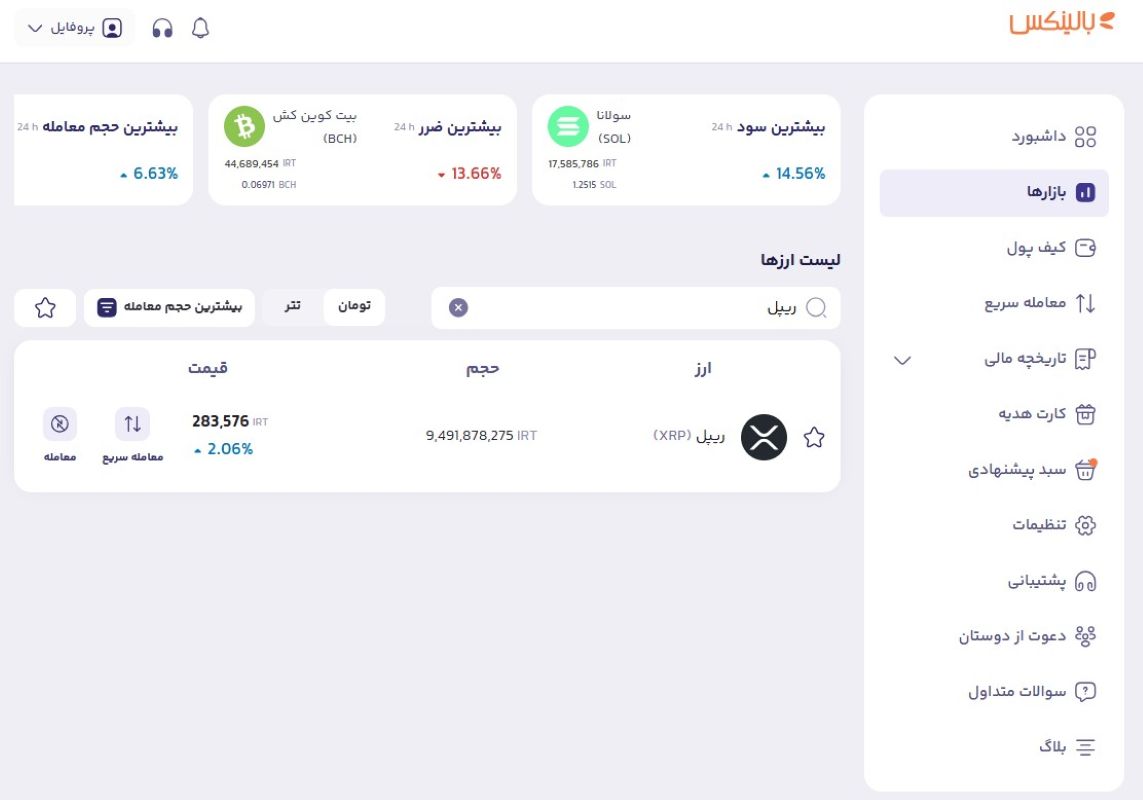Click the XRP coin logo
Viewport: 1143px width, 800px height.
point(764,438)
